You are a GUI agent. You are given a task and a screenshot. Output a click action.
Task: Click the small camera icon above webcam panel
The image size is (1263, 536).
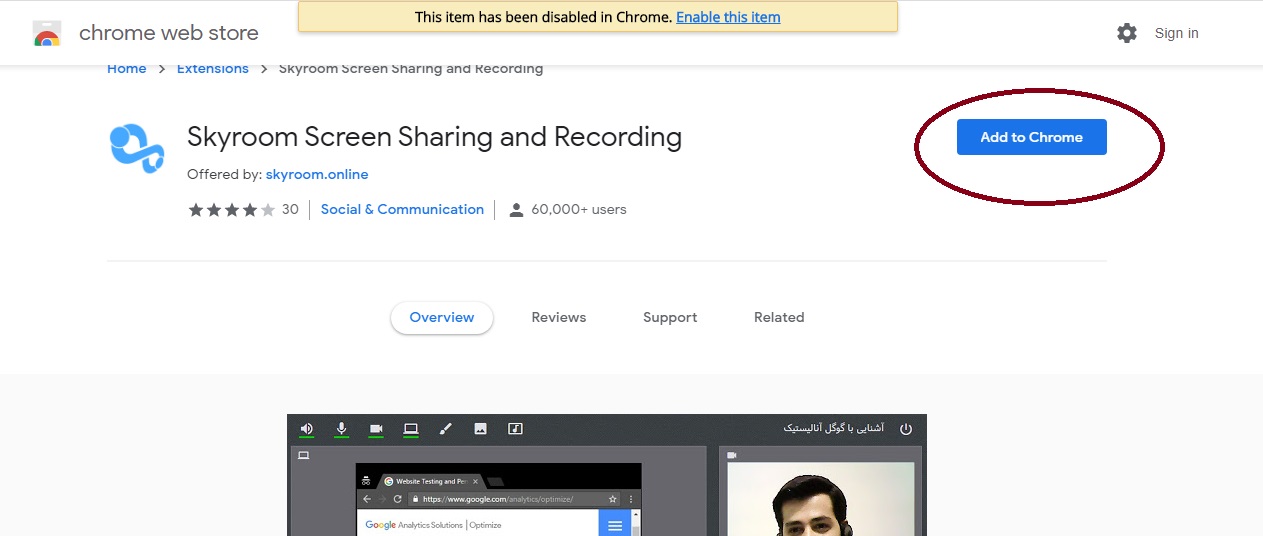coord(732,455)
